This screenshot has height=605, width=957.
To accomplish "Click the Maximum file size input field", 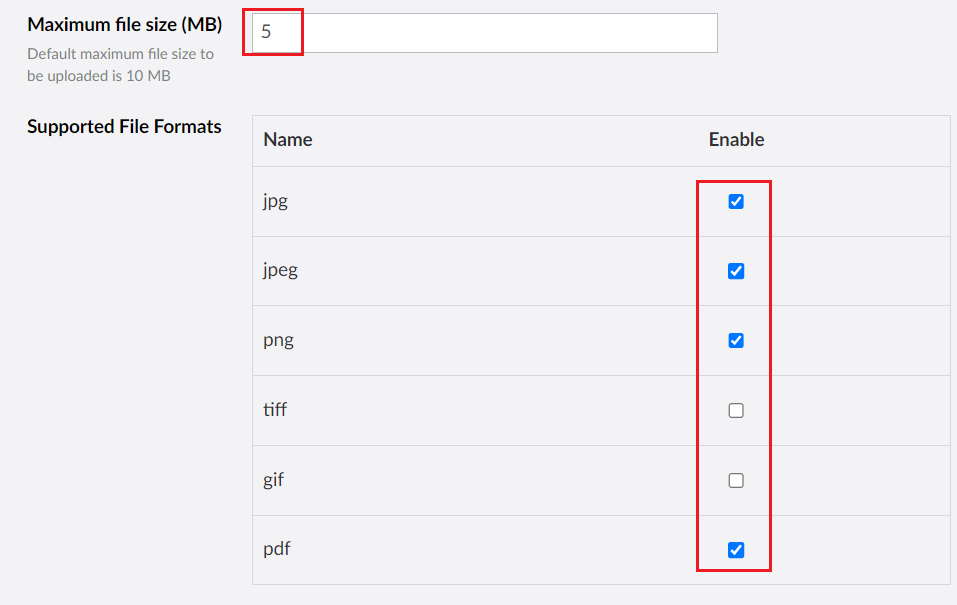I will coord(480,32).
